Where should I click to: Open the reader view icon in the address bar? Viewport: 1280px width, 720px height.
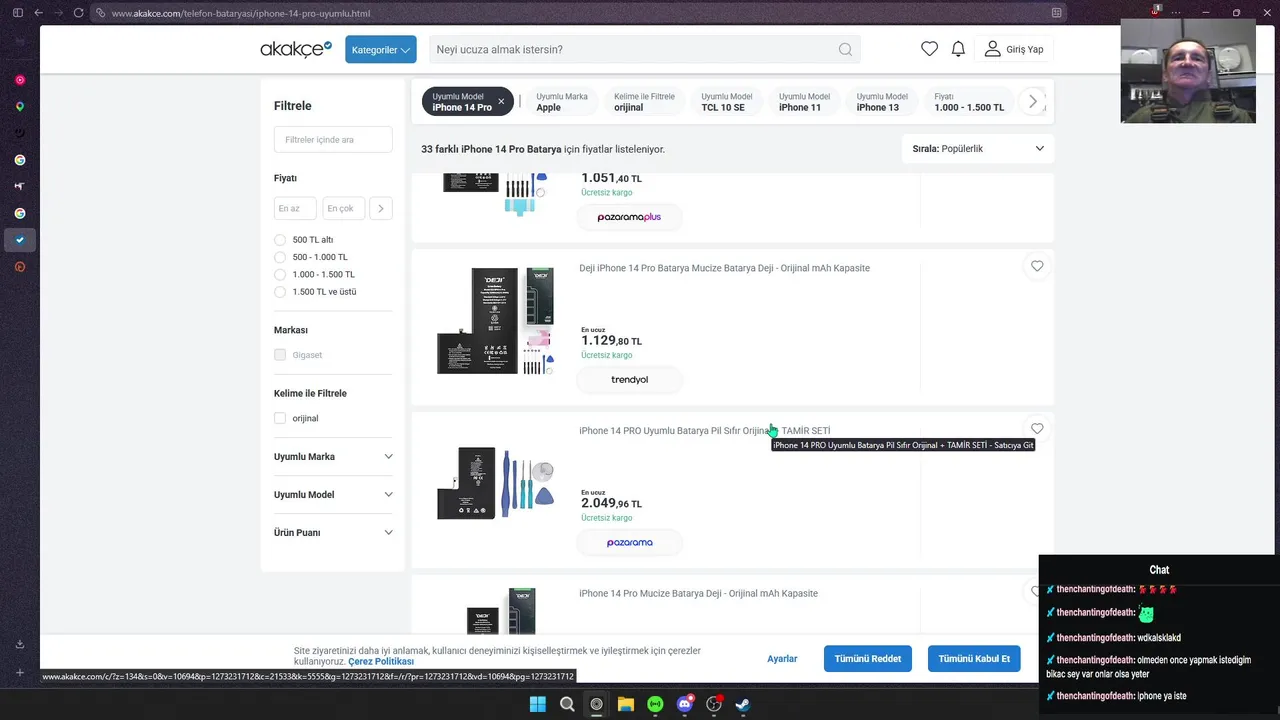tap(1056, 13)
